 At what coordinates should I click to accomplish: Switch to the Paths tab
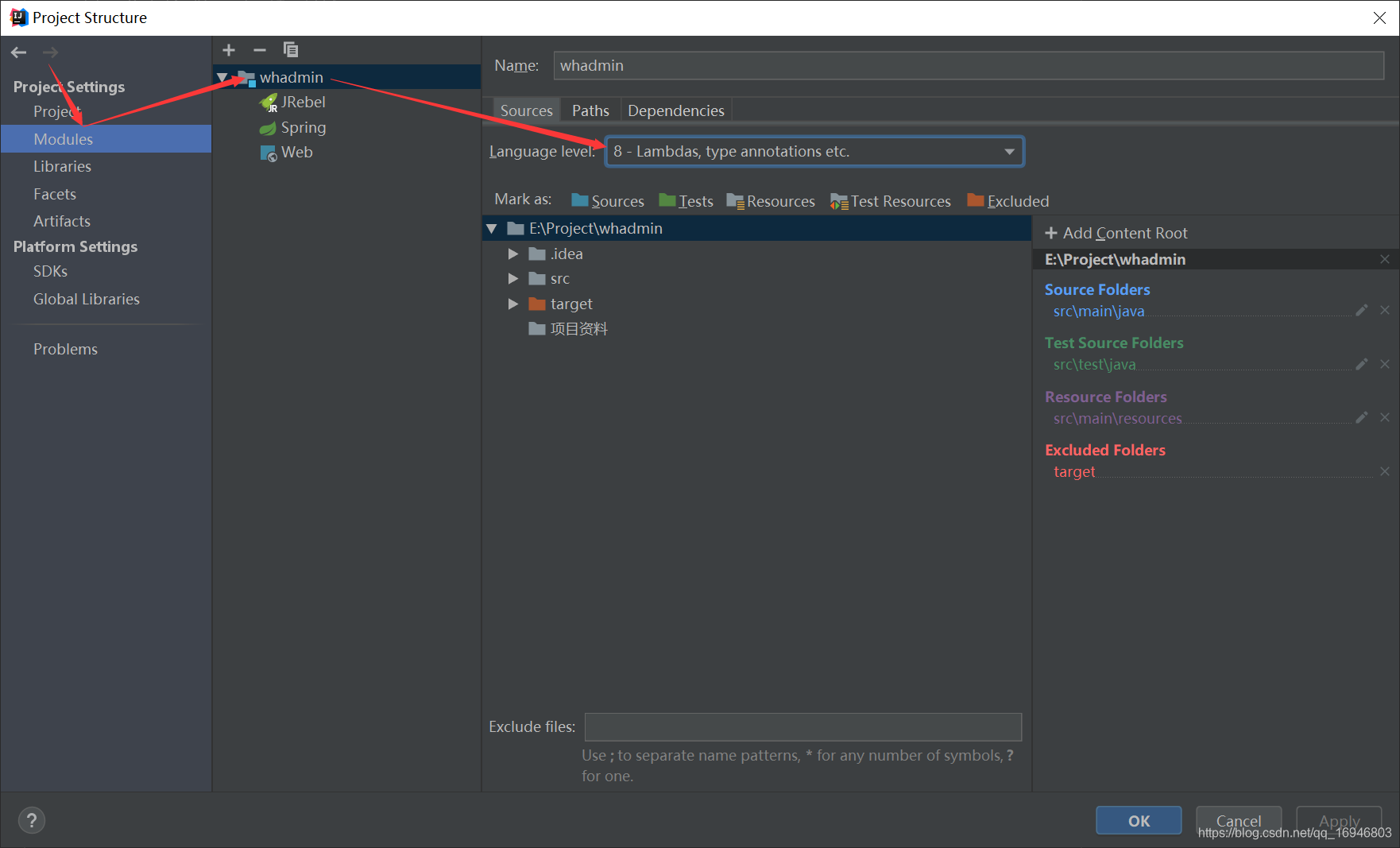point(590,110)
